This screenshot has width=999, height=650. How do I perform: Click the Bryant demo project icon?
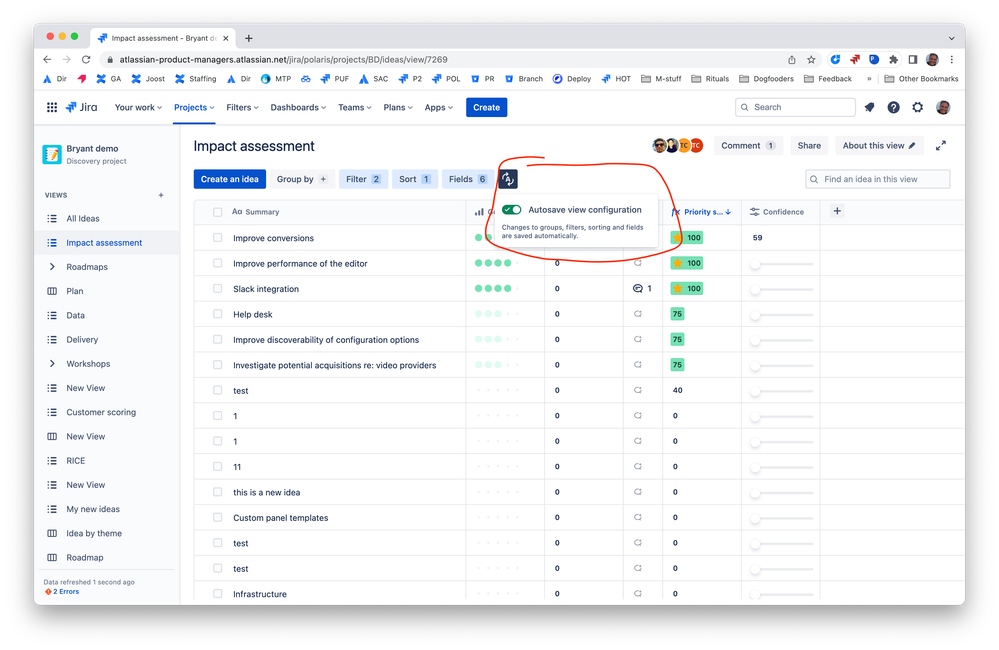coord(52,154)
